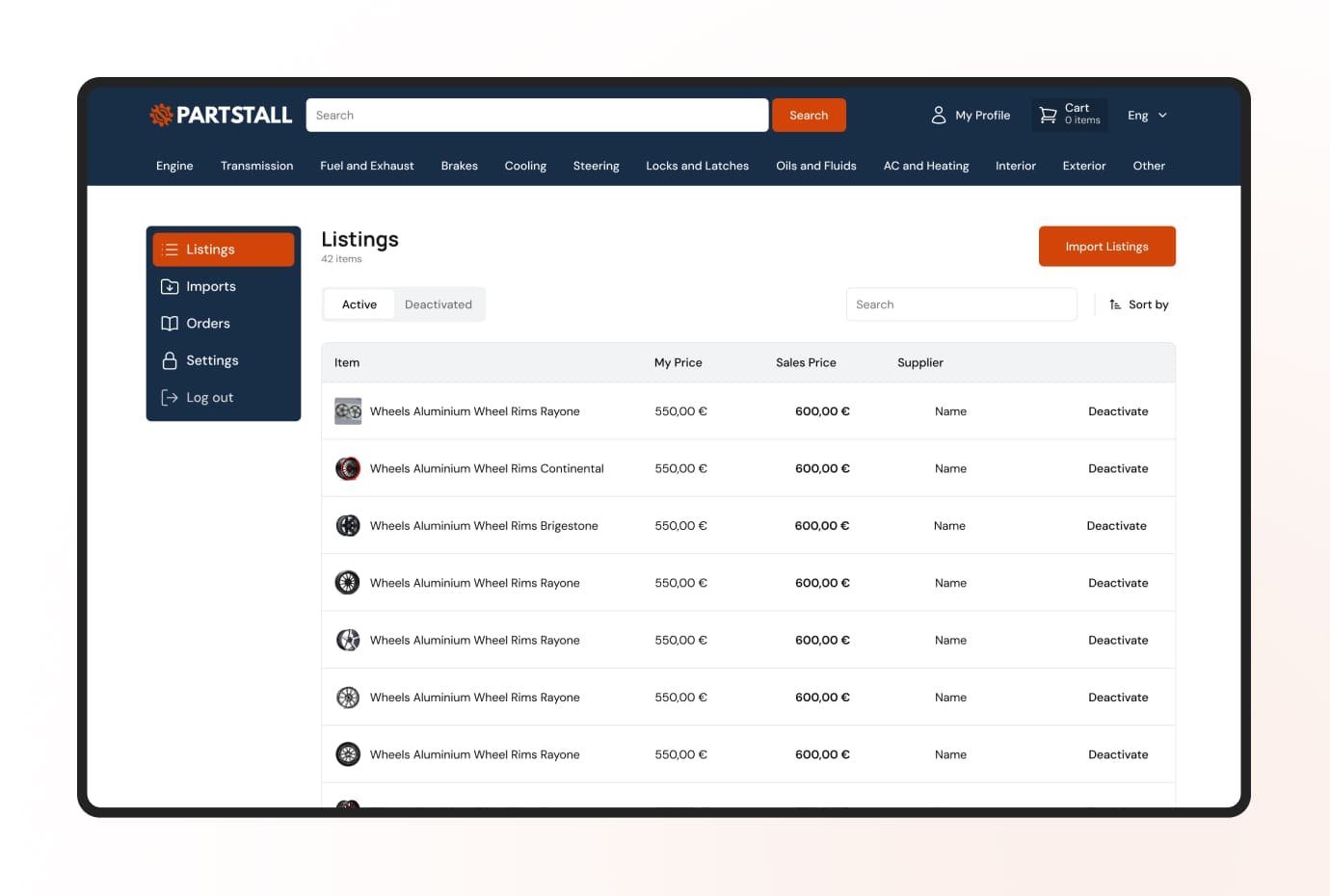This screenshot has width=1330, height=896.
Task: Open the Brakes category
Action: [x=459, y=166]
